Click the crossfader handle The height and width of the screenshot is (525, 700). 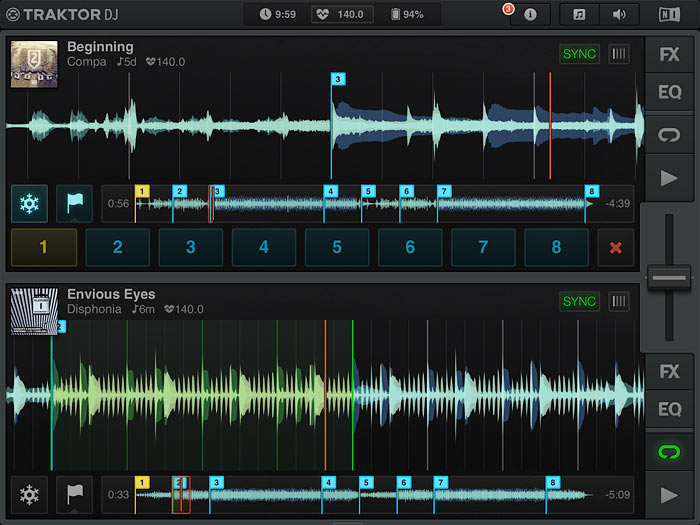(669, 277)
